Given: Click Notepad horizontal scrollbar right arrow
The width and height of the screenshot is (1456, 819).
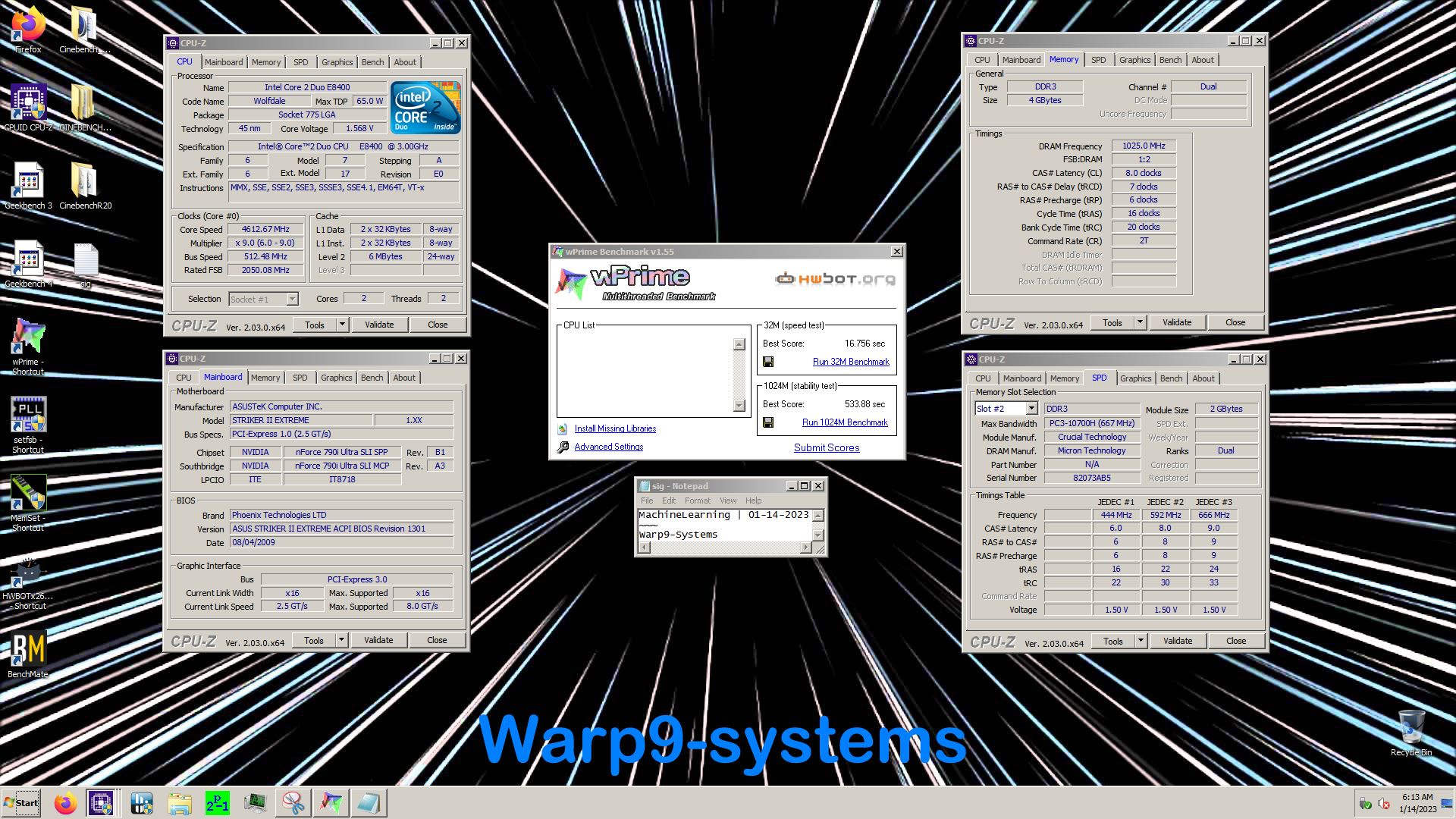Looking at the screenshot, I should [x=805, y=548].
